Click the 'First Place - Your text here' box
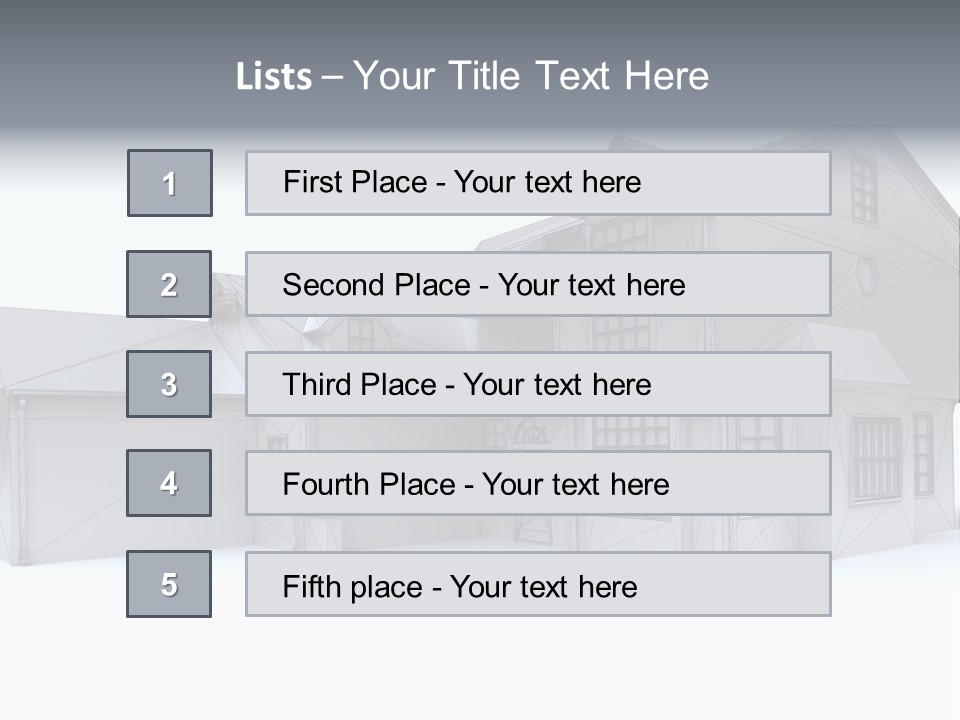Image resolution: width=960 pixels, height=720 pixels. coord(538,183)
